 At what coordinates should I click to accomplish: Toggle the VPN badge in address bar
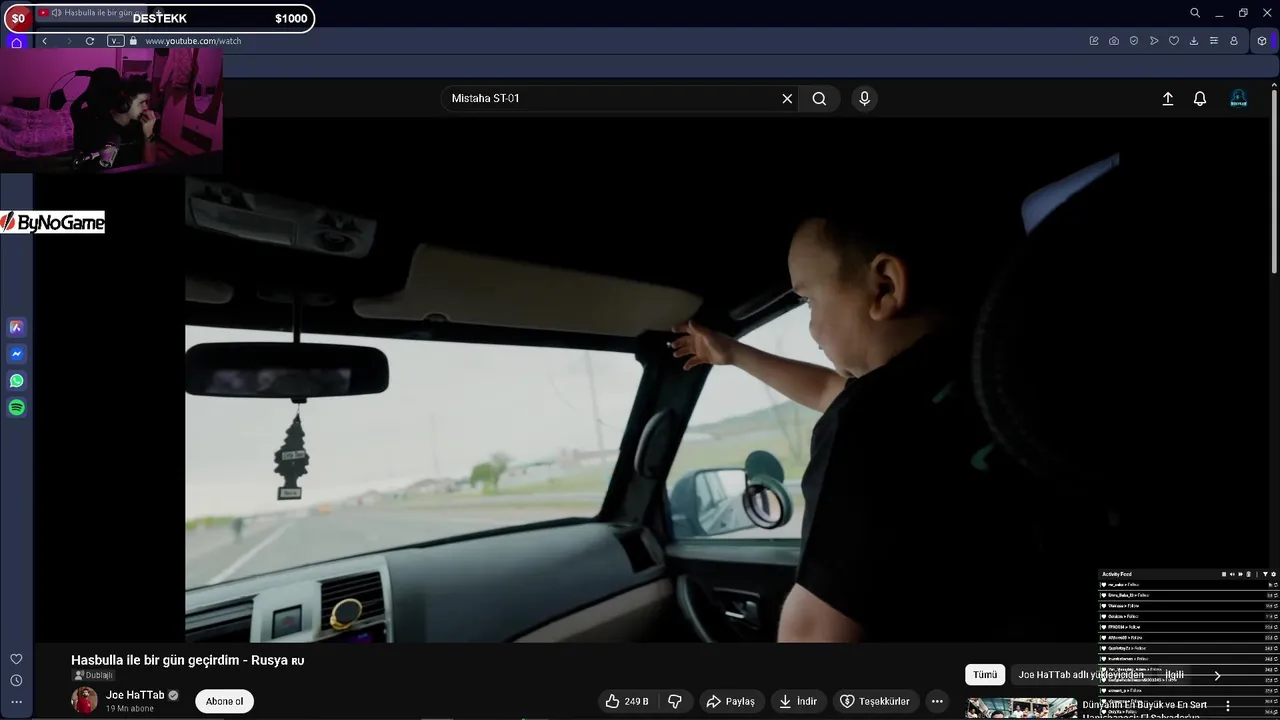coord(116,41)
